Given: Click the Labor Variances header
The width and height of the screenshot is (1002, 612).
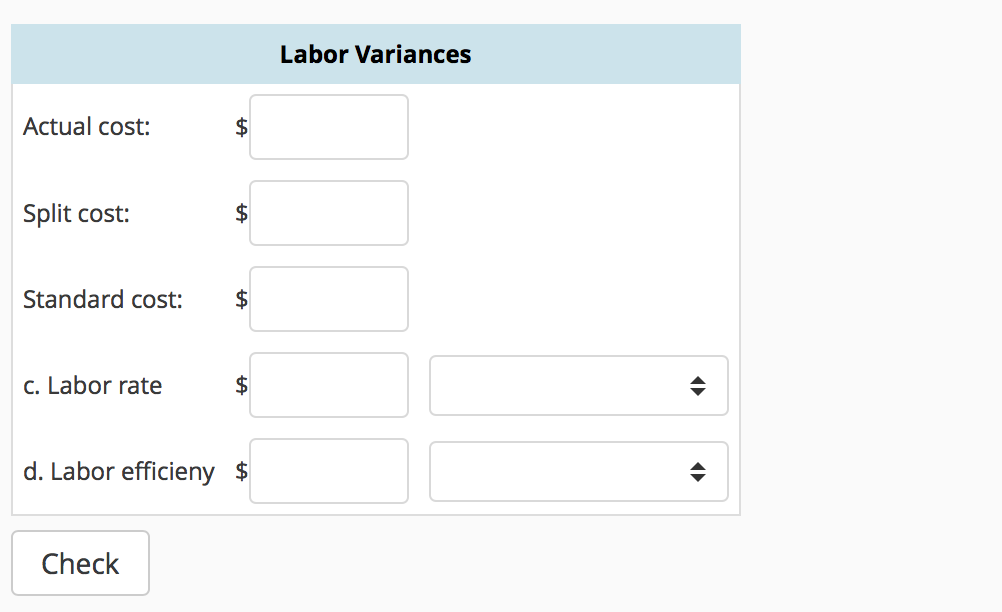Looking at the screenshot, I should (375, 54).
